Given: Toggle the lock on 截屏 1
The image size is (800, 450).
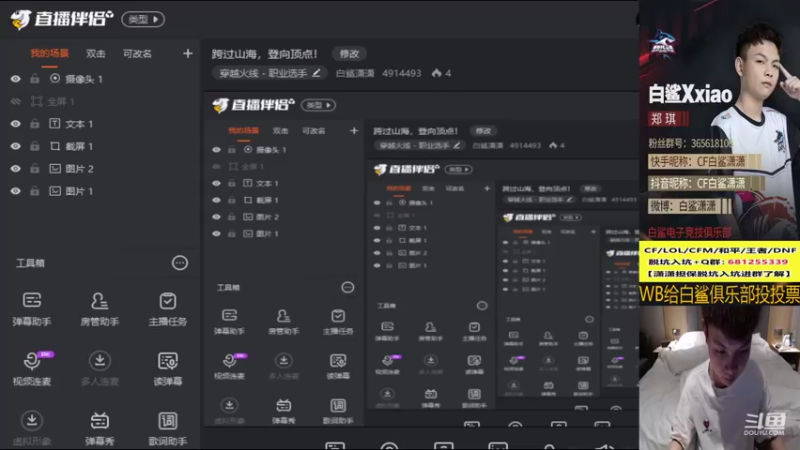Looking at the screenshot, I should 35,146.
